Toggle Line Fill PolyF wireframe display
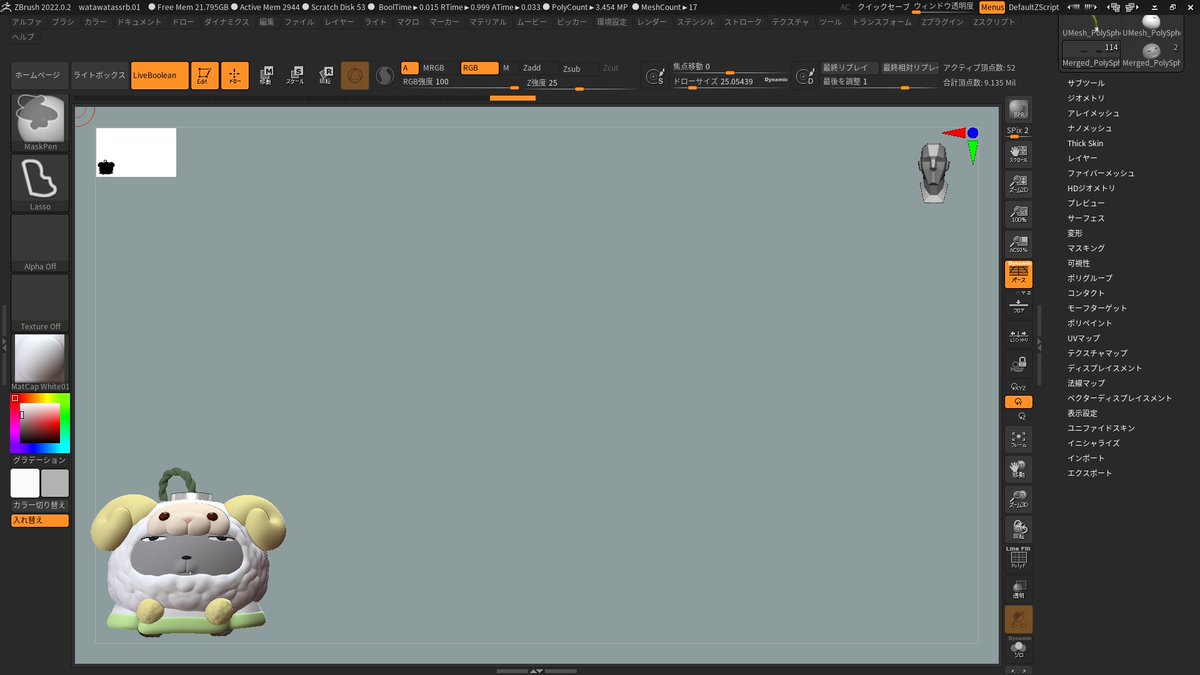The height and width of the screenshot is (675, 1200). (1018, 558)
